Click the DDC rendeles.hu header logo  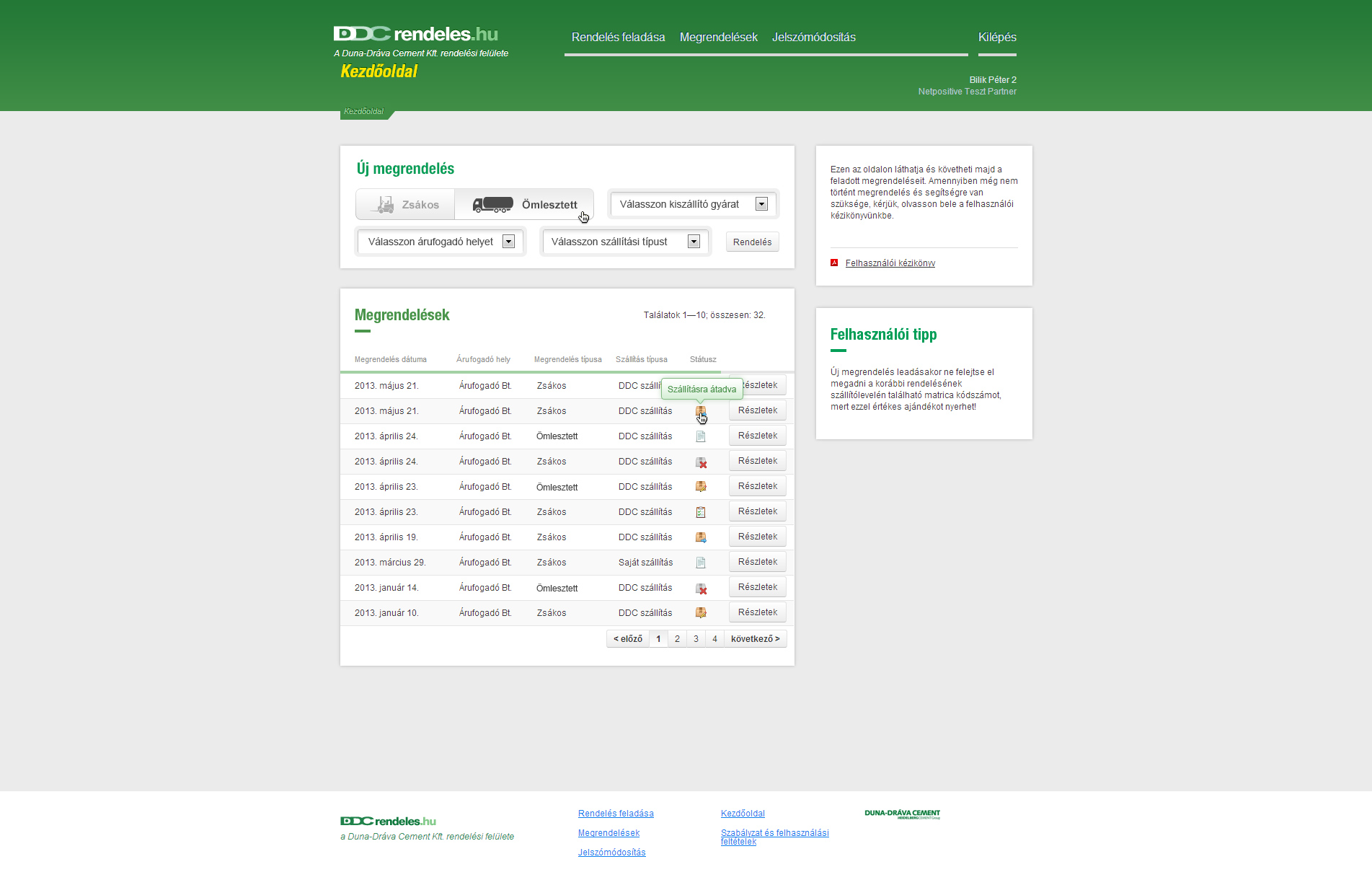[x=416, y=34]
